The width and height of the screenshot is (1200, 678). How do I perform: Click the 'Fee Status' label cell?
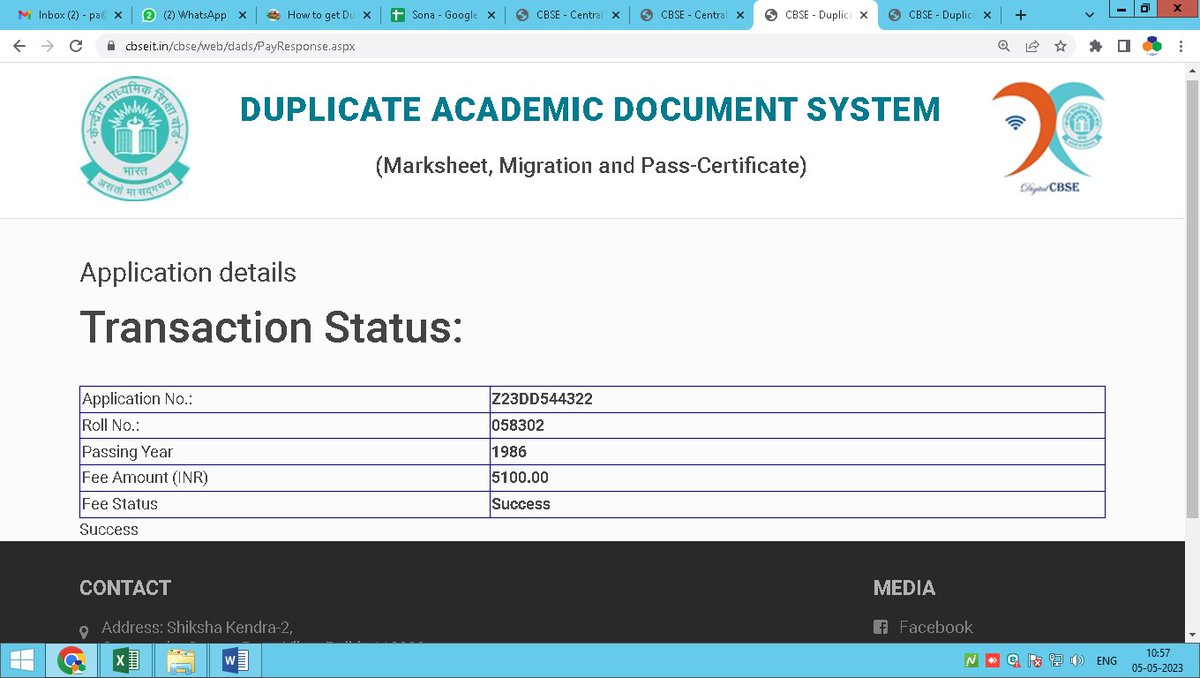point(284,504)
